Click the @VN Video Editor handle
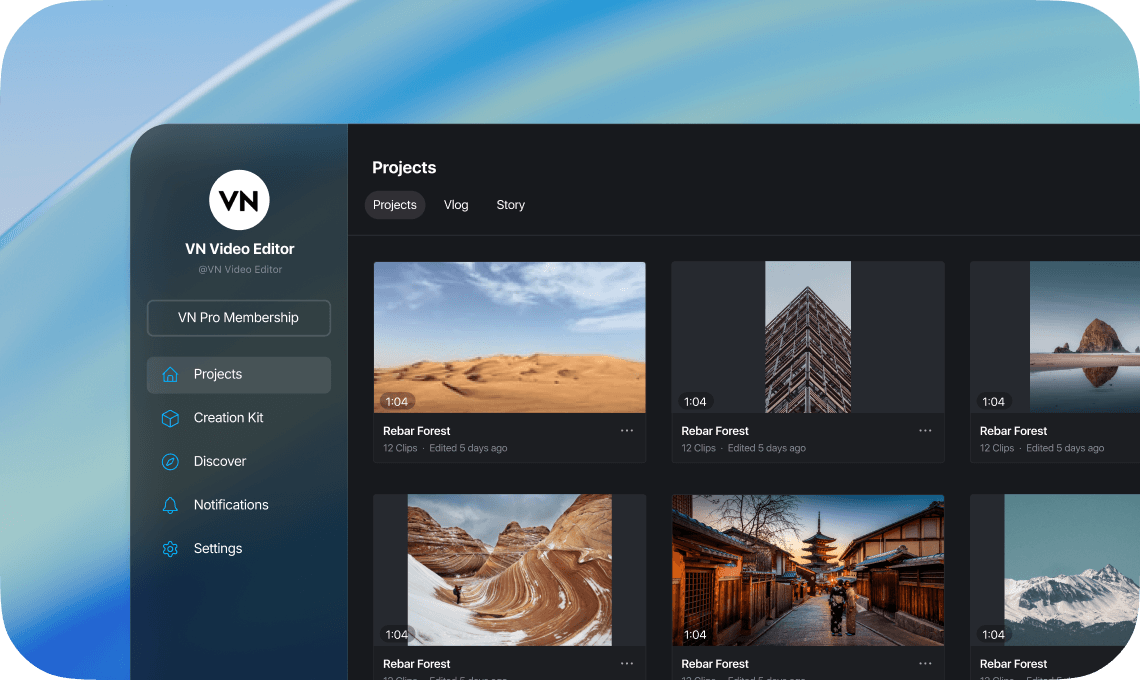Viewport: 1140px width, 680px height. coord(240,270)
